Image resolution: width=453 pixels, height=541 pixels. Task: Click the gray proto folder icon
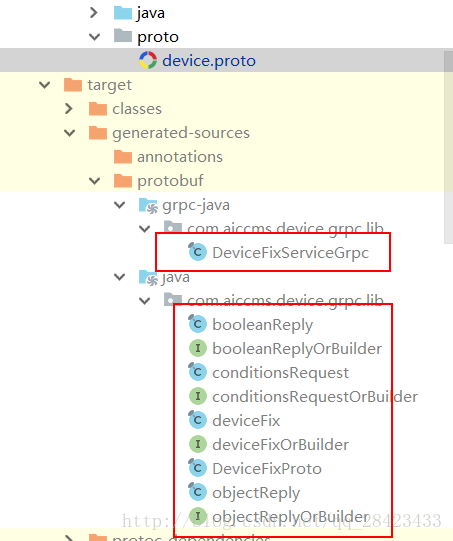click(123, 36)
